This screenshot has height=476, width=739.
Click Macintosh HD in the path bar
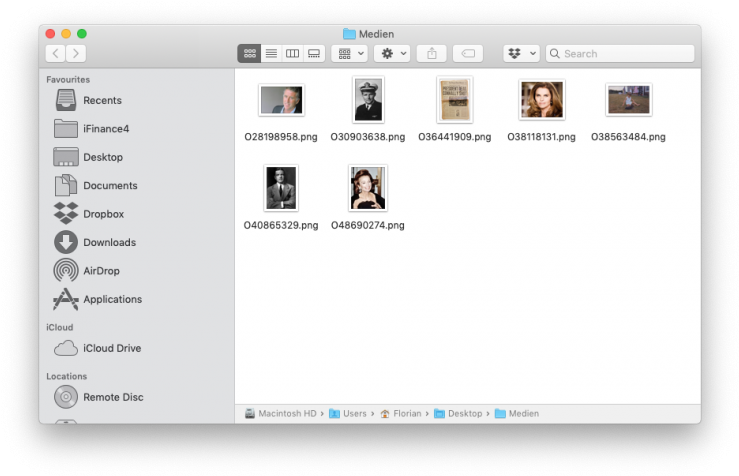click(281, 414)
